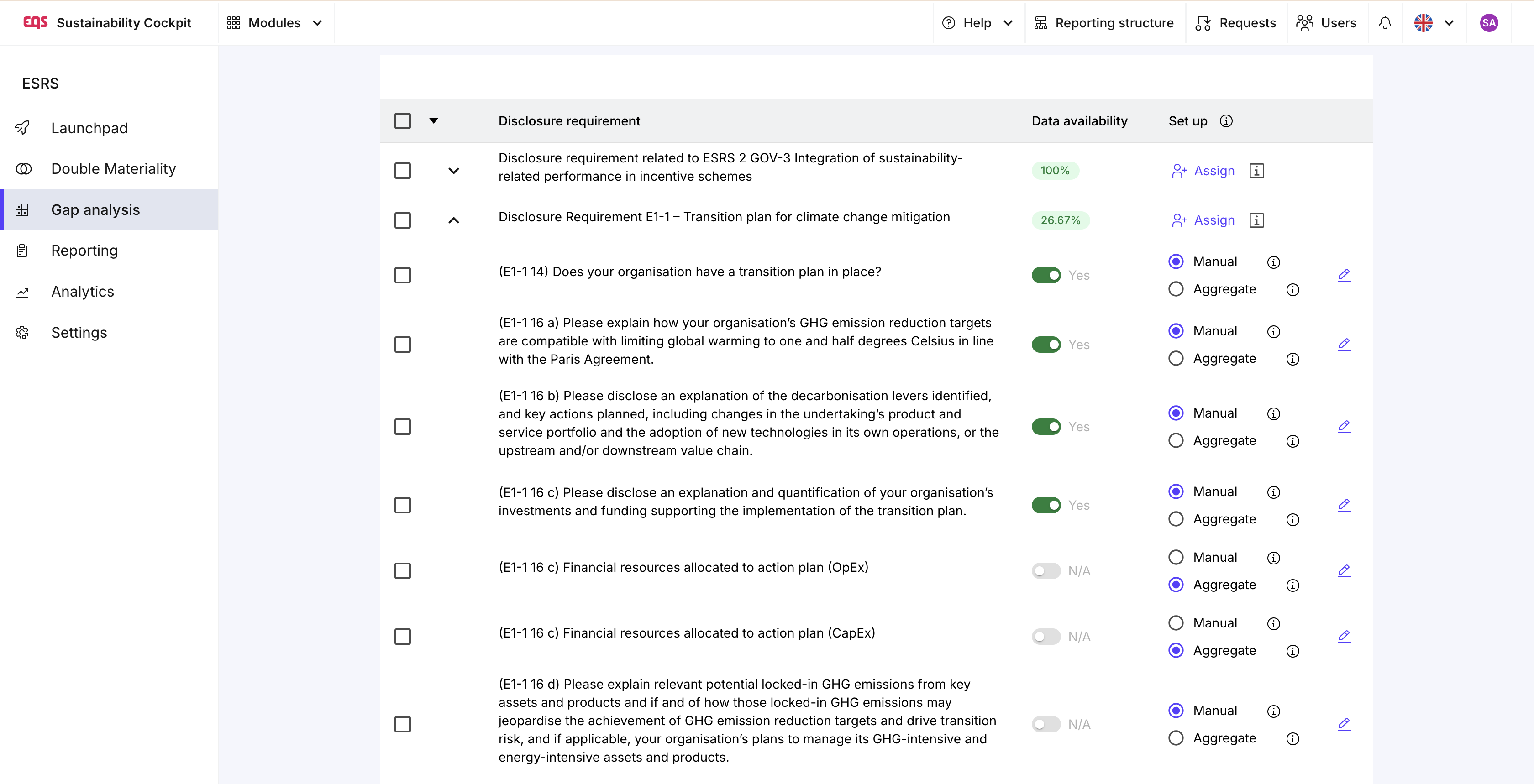Toggle data availability for E1-1 16 a

(x=1045, y=345)
